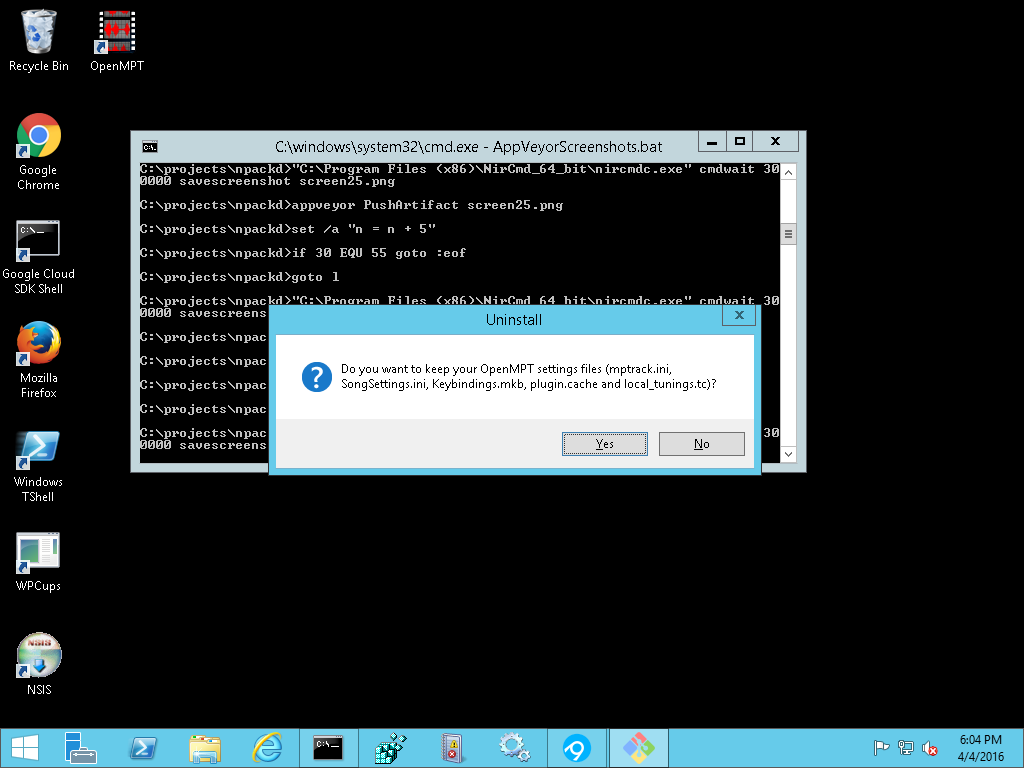
Task: Launch PowerShell from the taskbar
Action: (143, 748)
